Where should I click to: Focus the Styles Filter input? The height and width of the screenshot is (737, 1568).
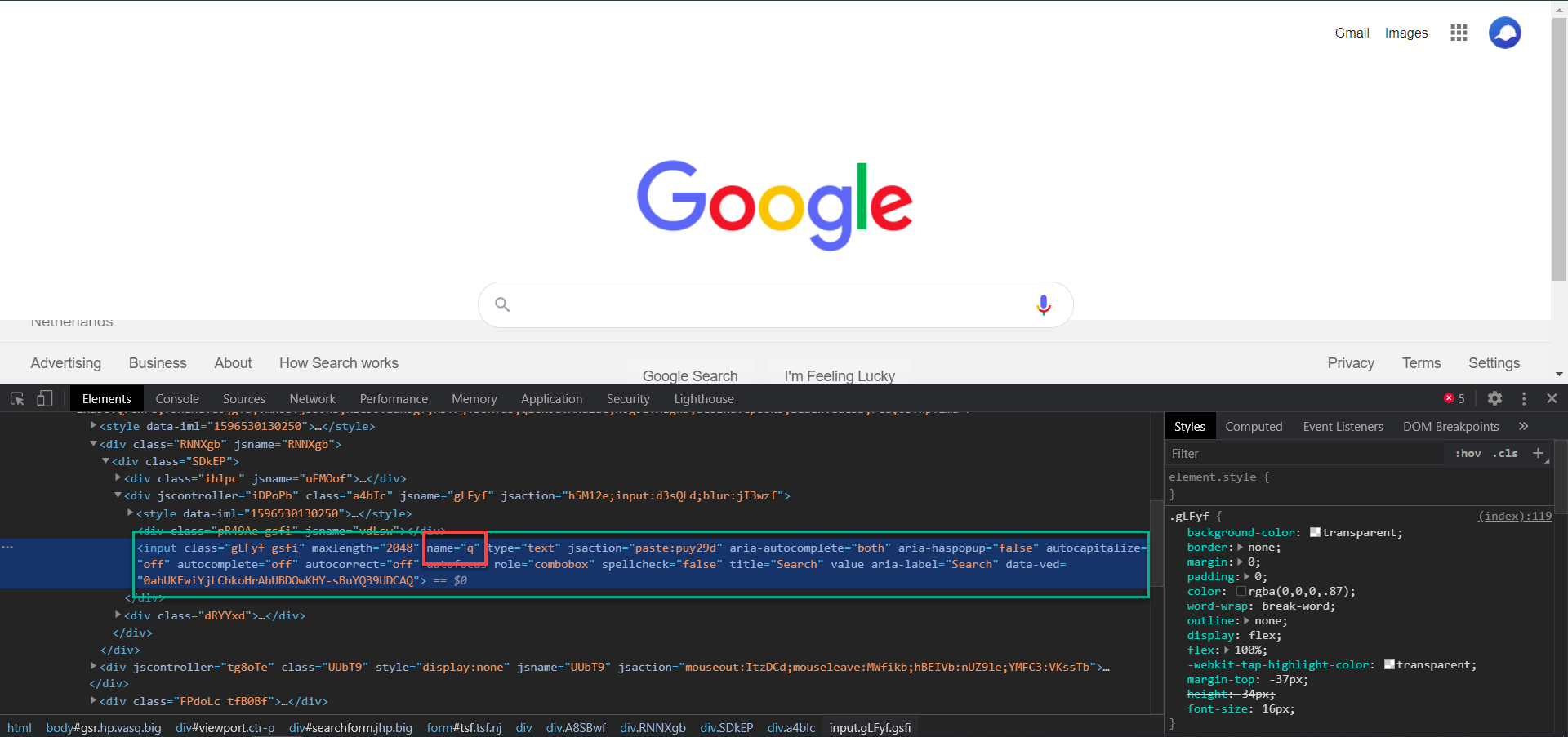pyautogui.click(x=1305, y=453)
